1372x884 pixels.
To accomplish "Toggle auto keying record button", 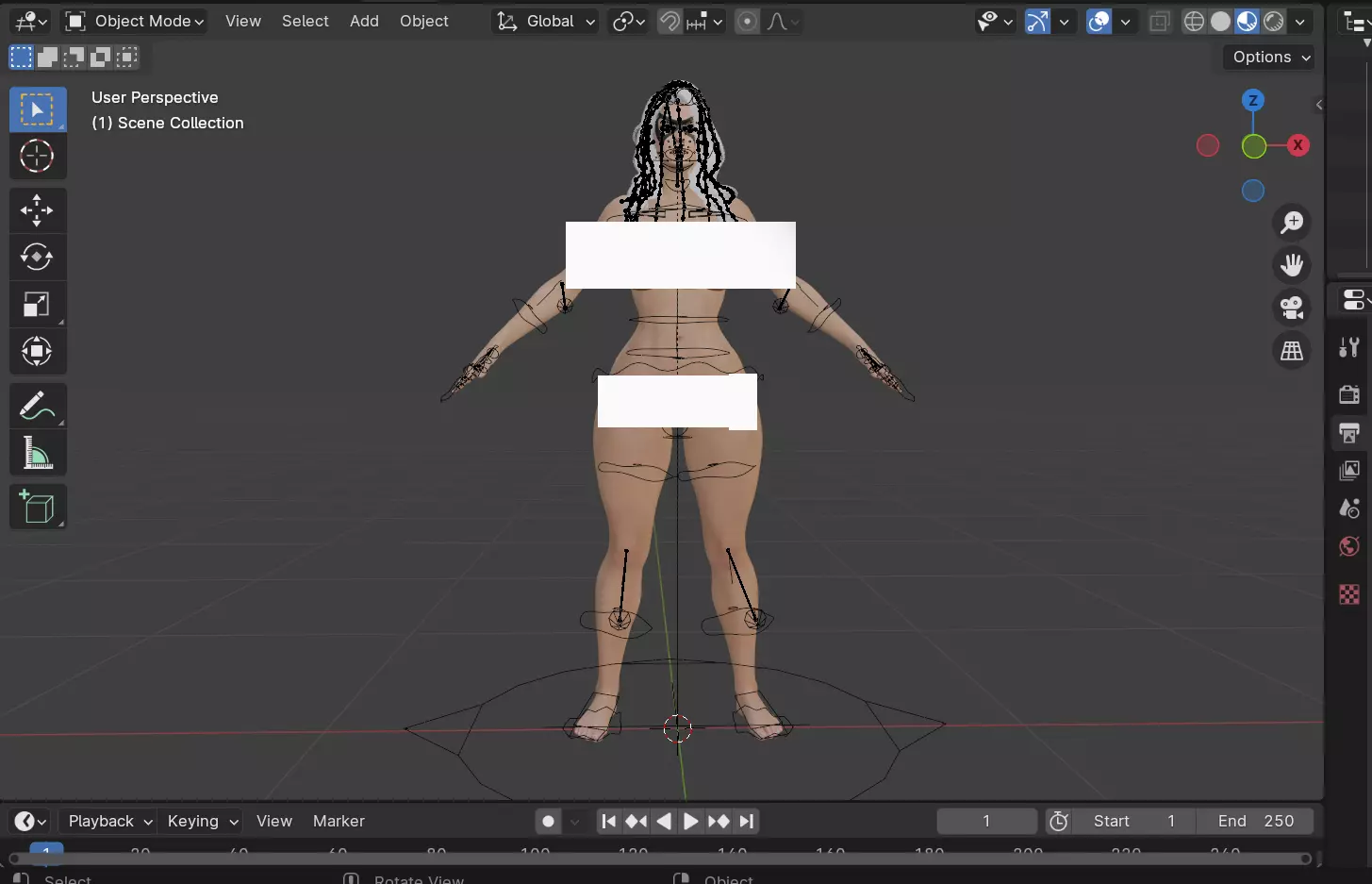I will tap(548, 822).
